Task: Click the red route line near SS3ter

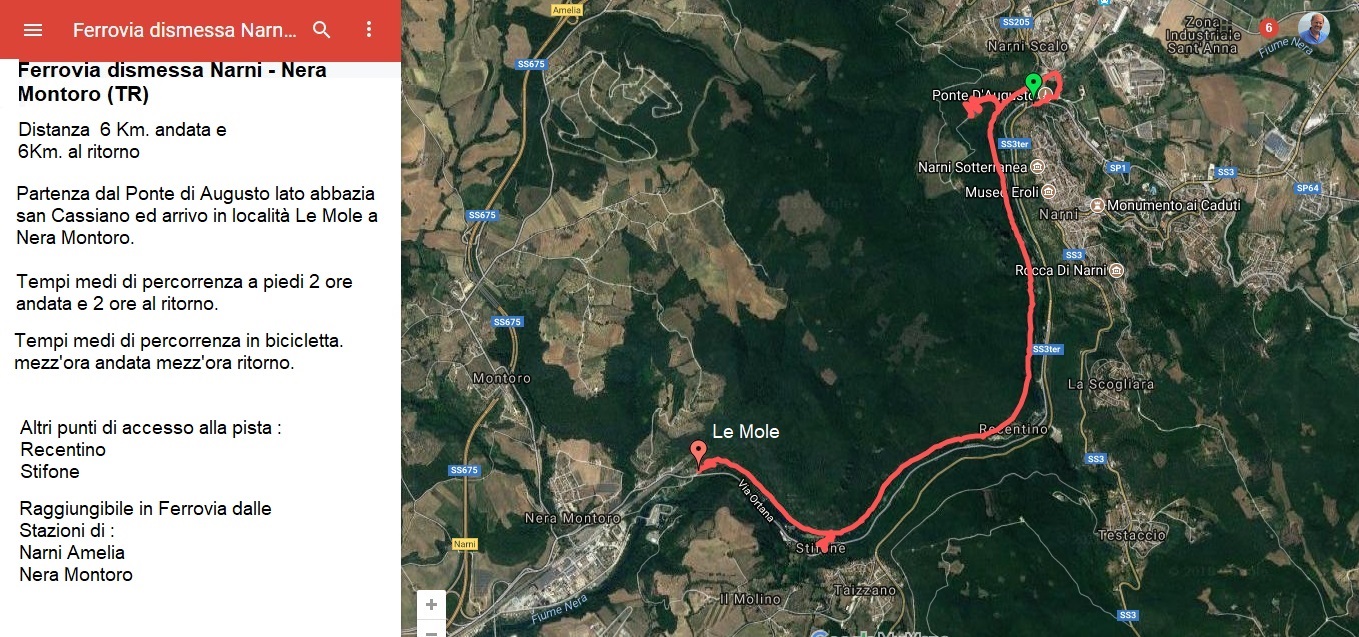Action: pyautogui.click(x=1031, y=350)
